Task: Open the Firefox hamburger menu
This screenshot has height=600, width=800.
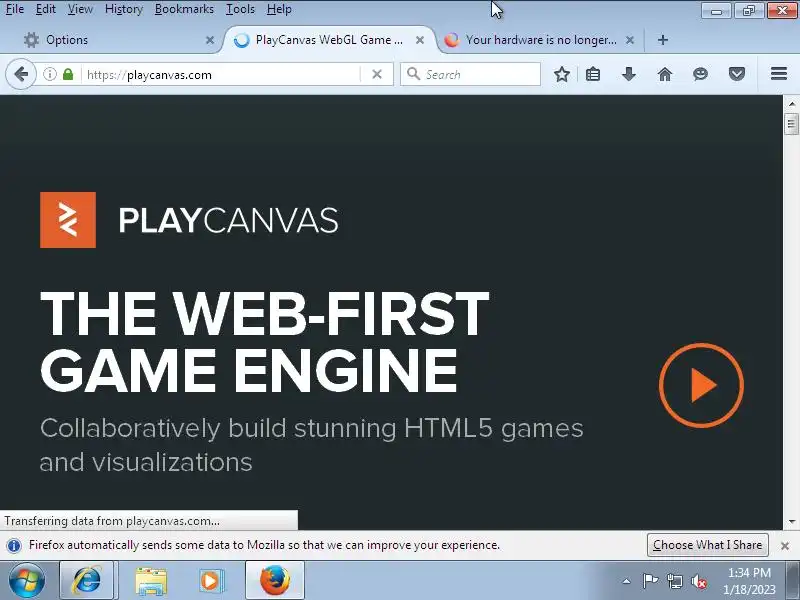Action: pyautogui.click(x=779, y=74)
